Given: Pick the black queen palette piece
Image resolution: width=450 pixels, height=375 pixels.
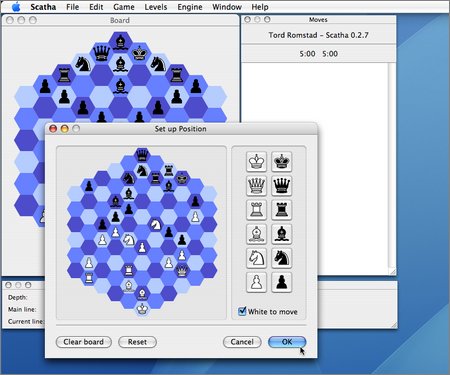Looking at the screenshot, I should point(282,186).
